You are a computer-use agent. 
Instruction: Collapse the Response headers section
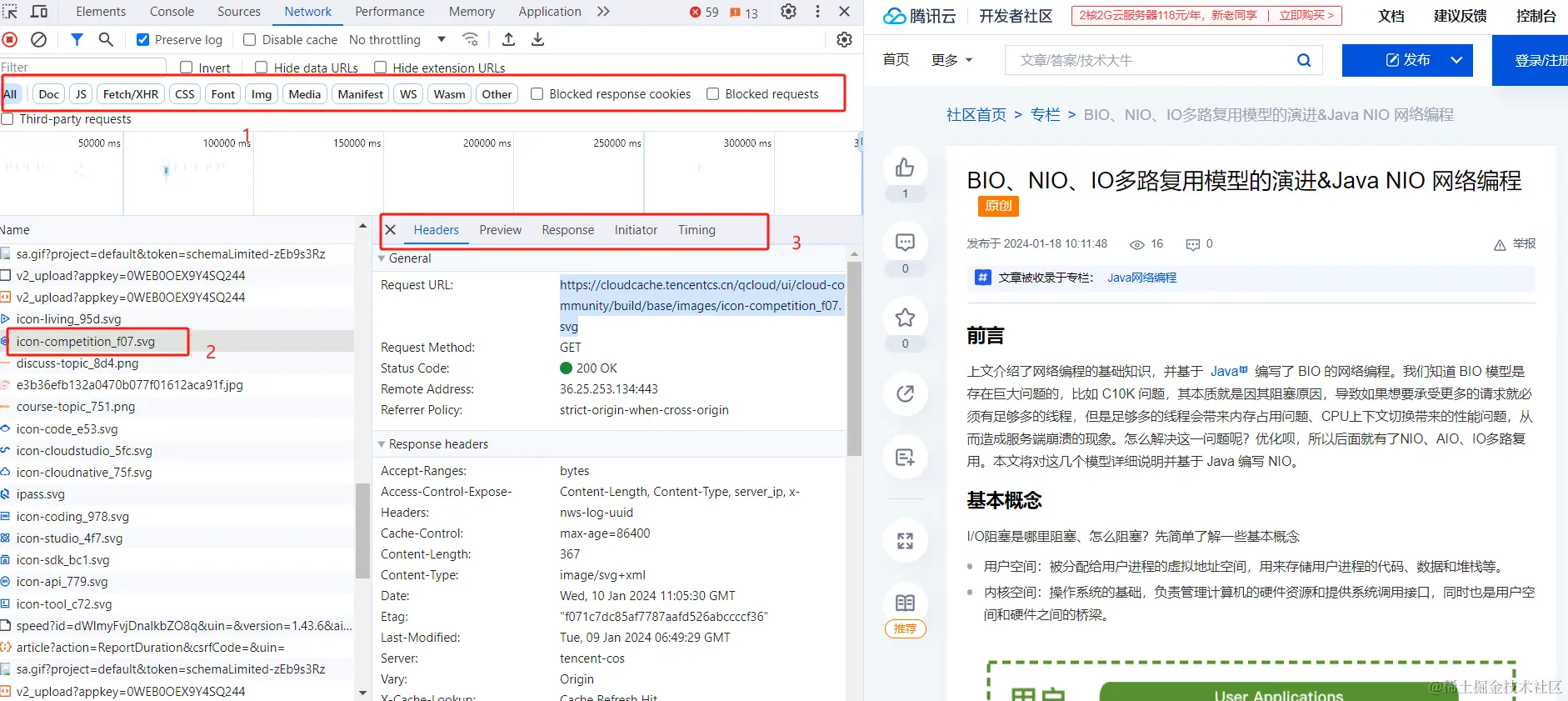tap(382, 444)
